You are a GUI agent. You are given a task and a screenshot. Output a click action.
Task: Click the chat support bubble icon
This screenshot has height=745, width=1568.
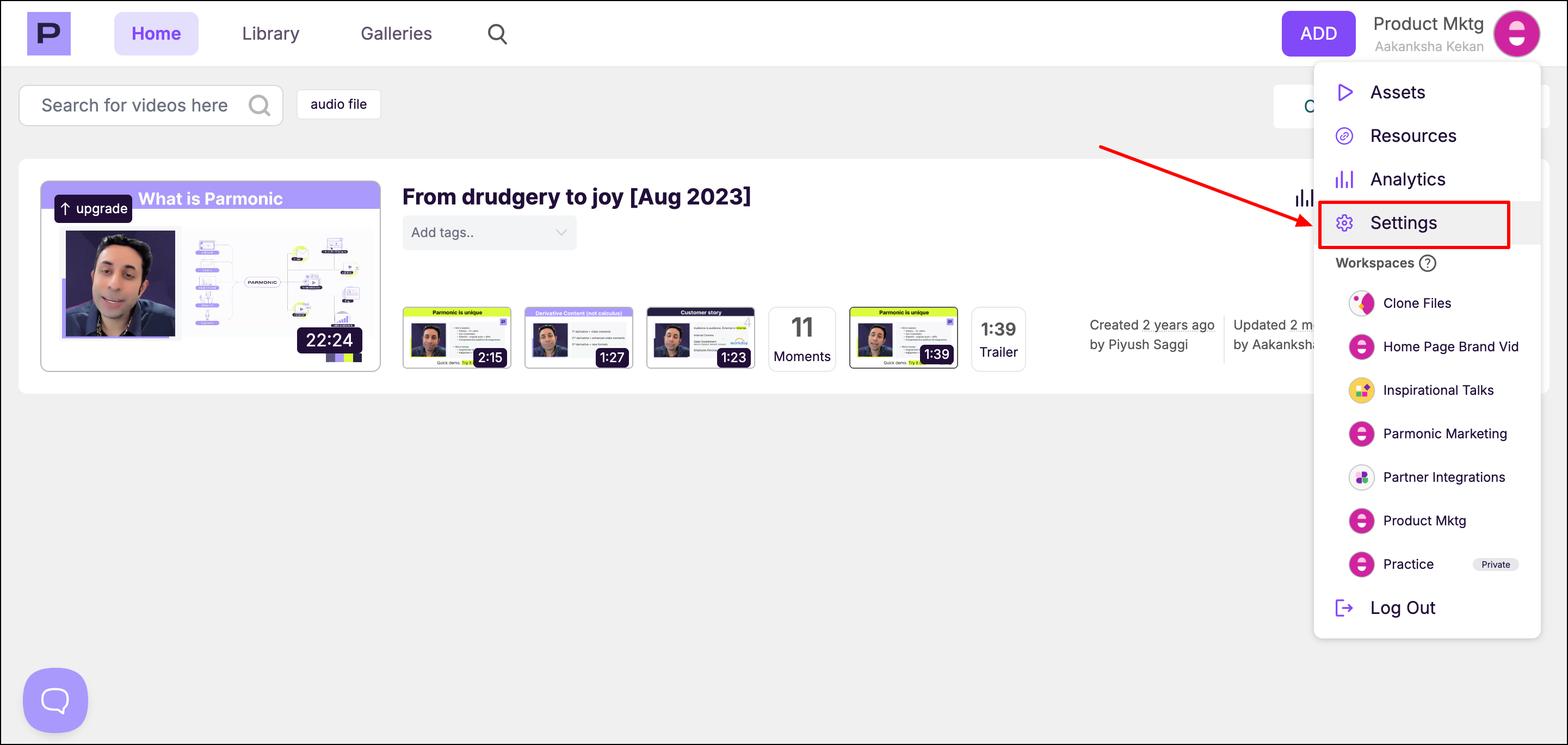click(x=55, y=699)
